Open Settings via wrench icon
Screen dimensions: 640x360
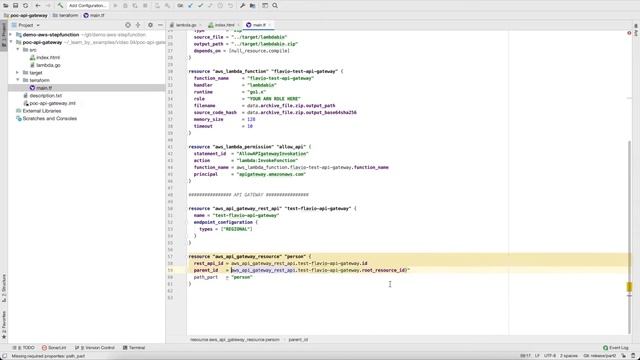click(x=242, y=5)
